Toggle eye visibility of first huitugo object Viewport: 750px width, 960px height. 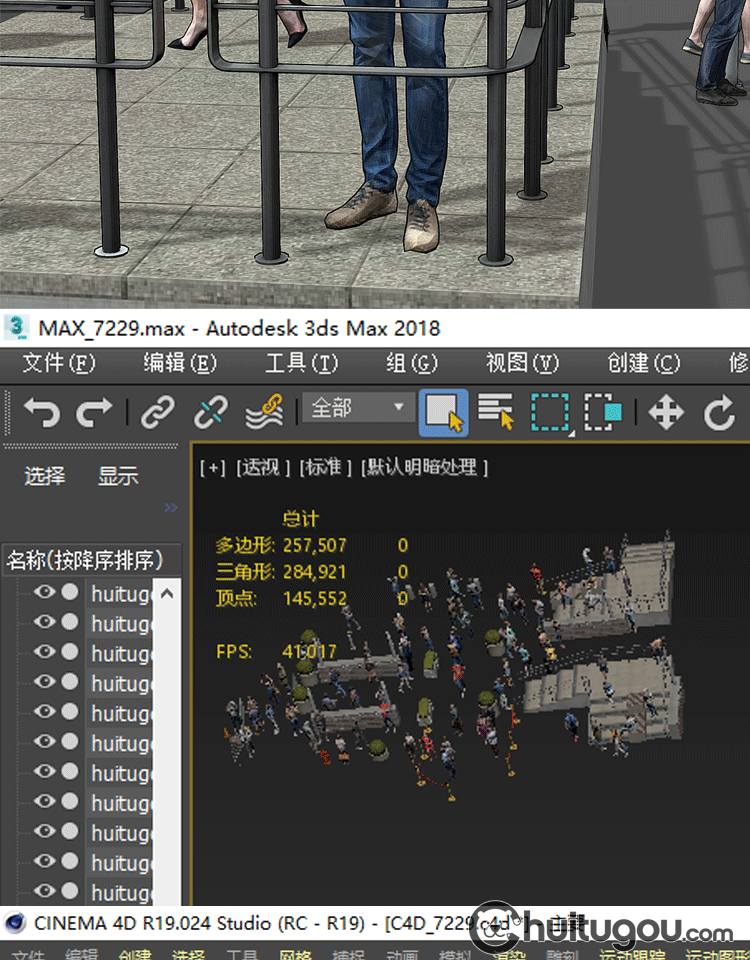pos(44,592)
